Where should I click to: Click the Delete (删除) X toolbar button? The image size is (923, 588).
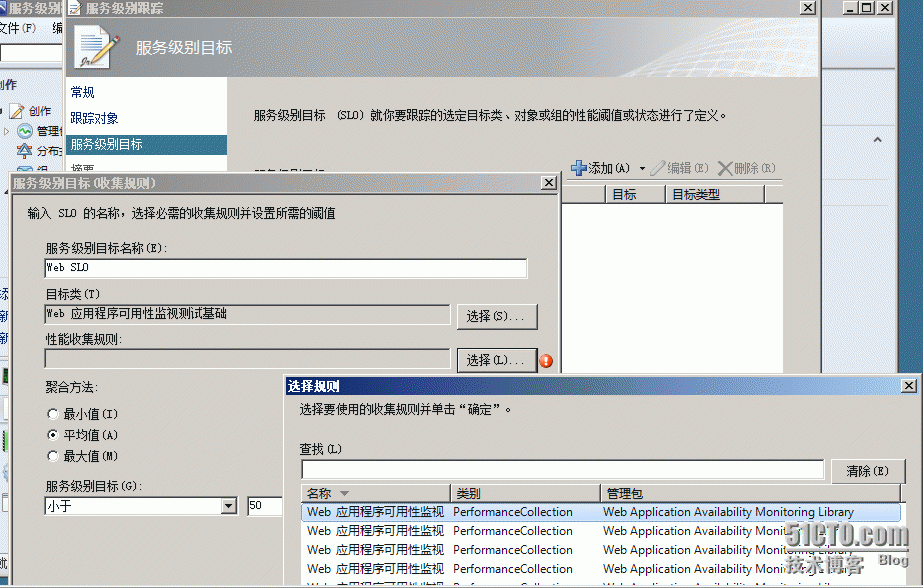point(746,168)
